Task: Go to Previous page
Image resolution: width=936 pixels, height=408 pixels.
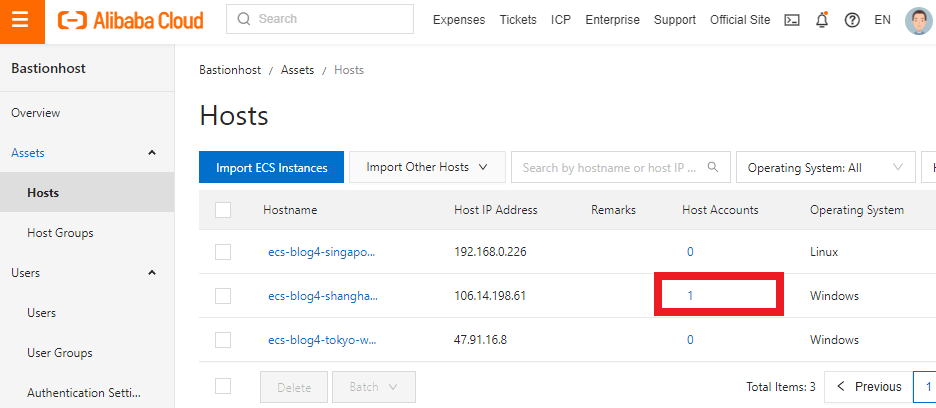Action: (x=869, y=386)
